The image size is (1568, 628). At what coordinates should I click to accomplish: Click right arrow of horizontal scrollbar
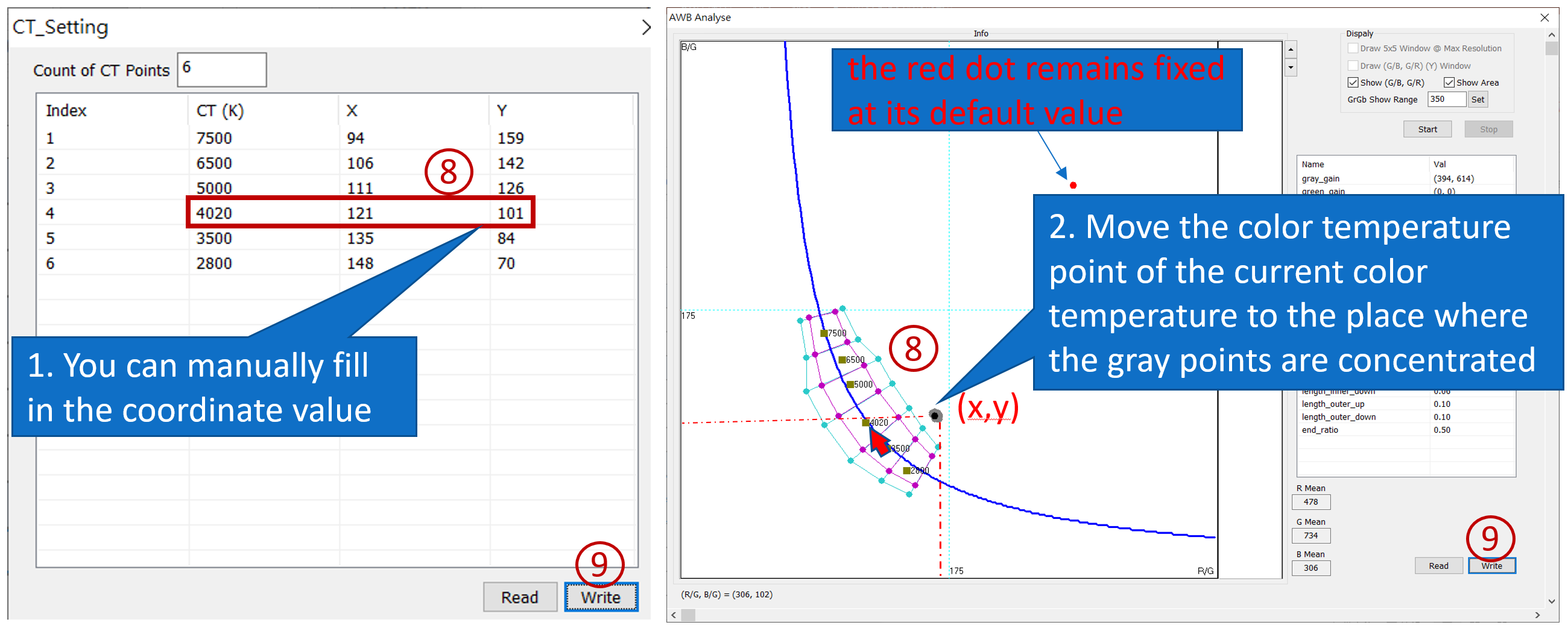pyautogui.click(x=1537, y=616)
